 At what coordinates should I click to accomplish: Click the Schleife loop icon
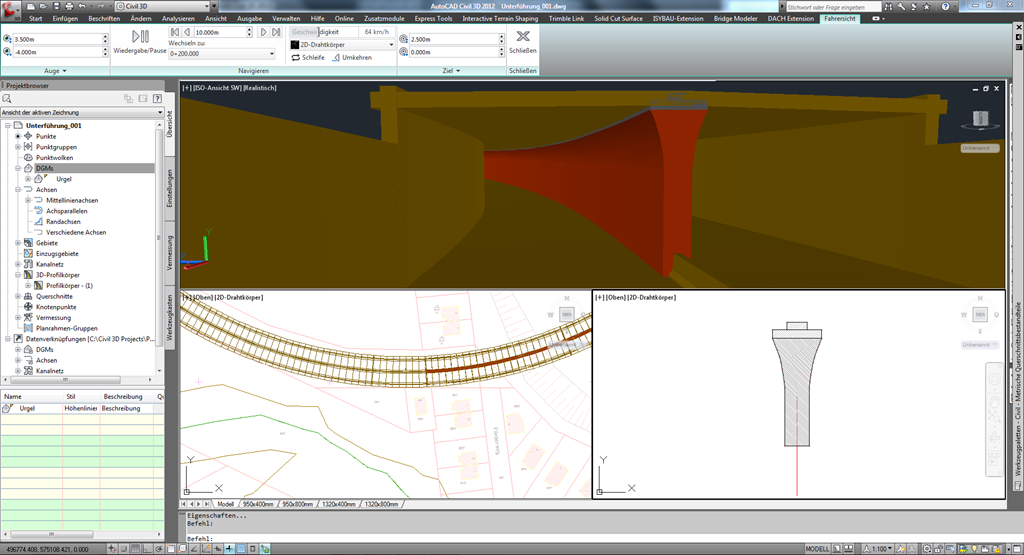(296, 58)
